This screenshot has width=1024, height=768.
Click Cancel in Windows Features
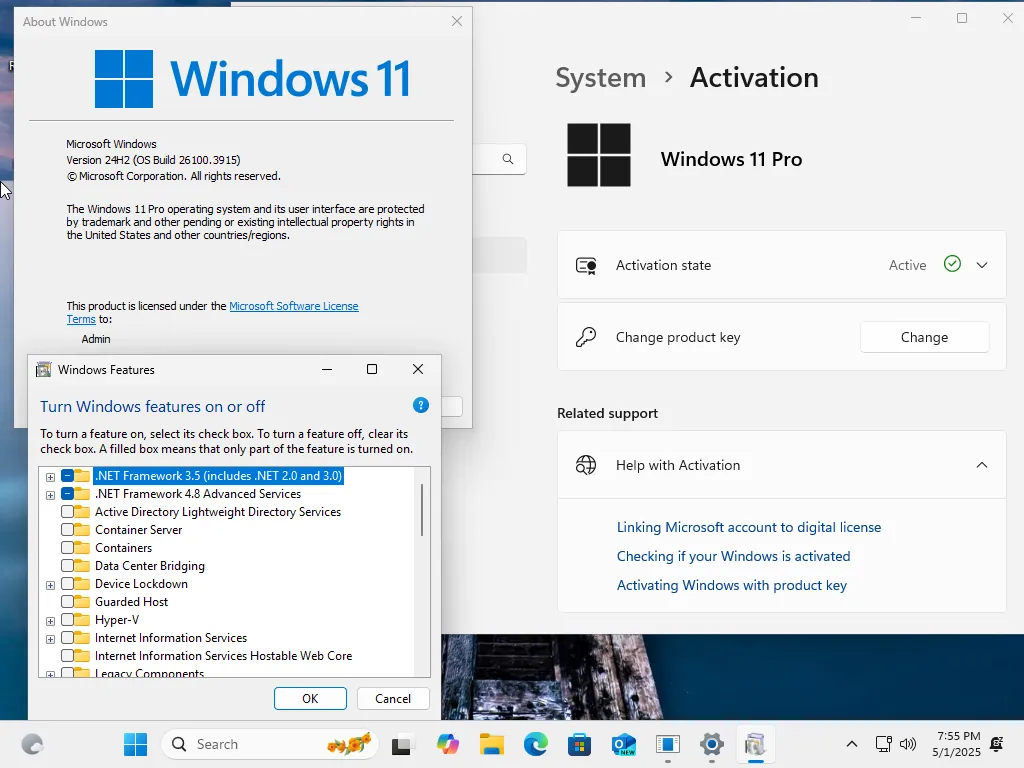(x=393, y=698)
